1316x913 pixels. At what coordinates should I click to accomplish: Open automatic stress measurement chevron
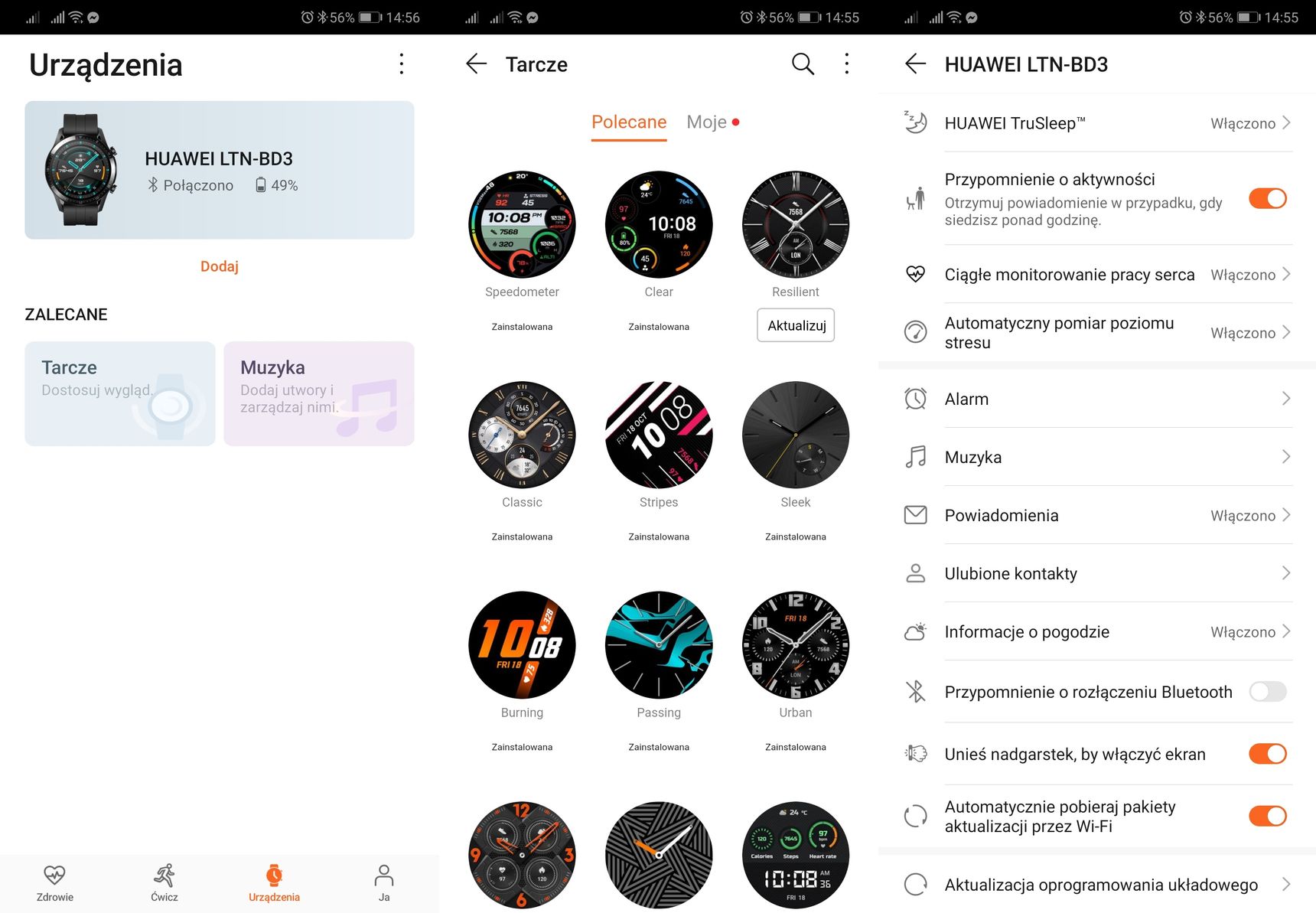click(1285, 332)
